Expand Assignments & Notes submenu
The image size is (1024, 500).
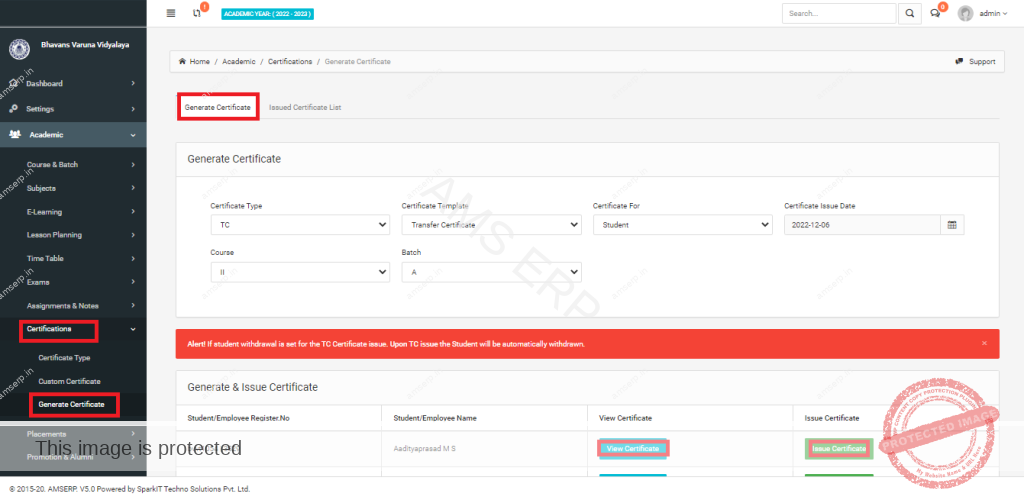[73, 305]
